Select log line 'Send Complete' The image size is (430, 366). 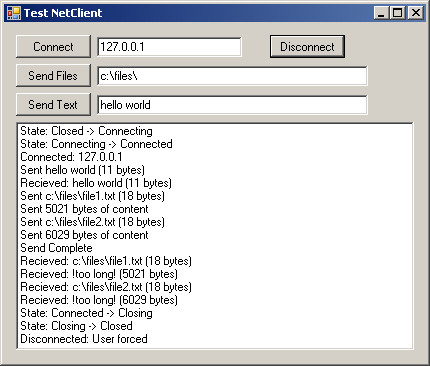pos(56,248)
